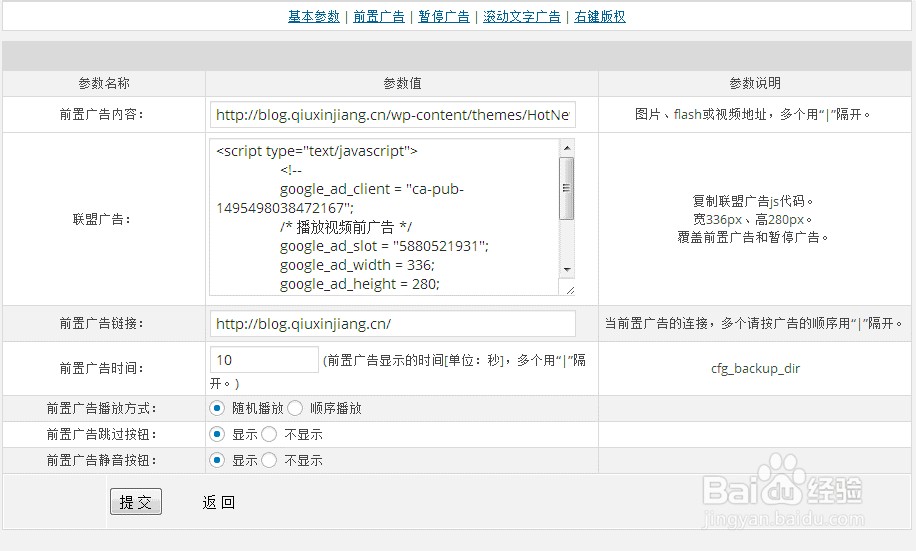Select 随机播放 radio option
The image size is (916, 551).
tap(217, 408)
